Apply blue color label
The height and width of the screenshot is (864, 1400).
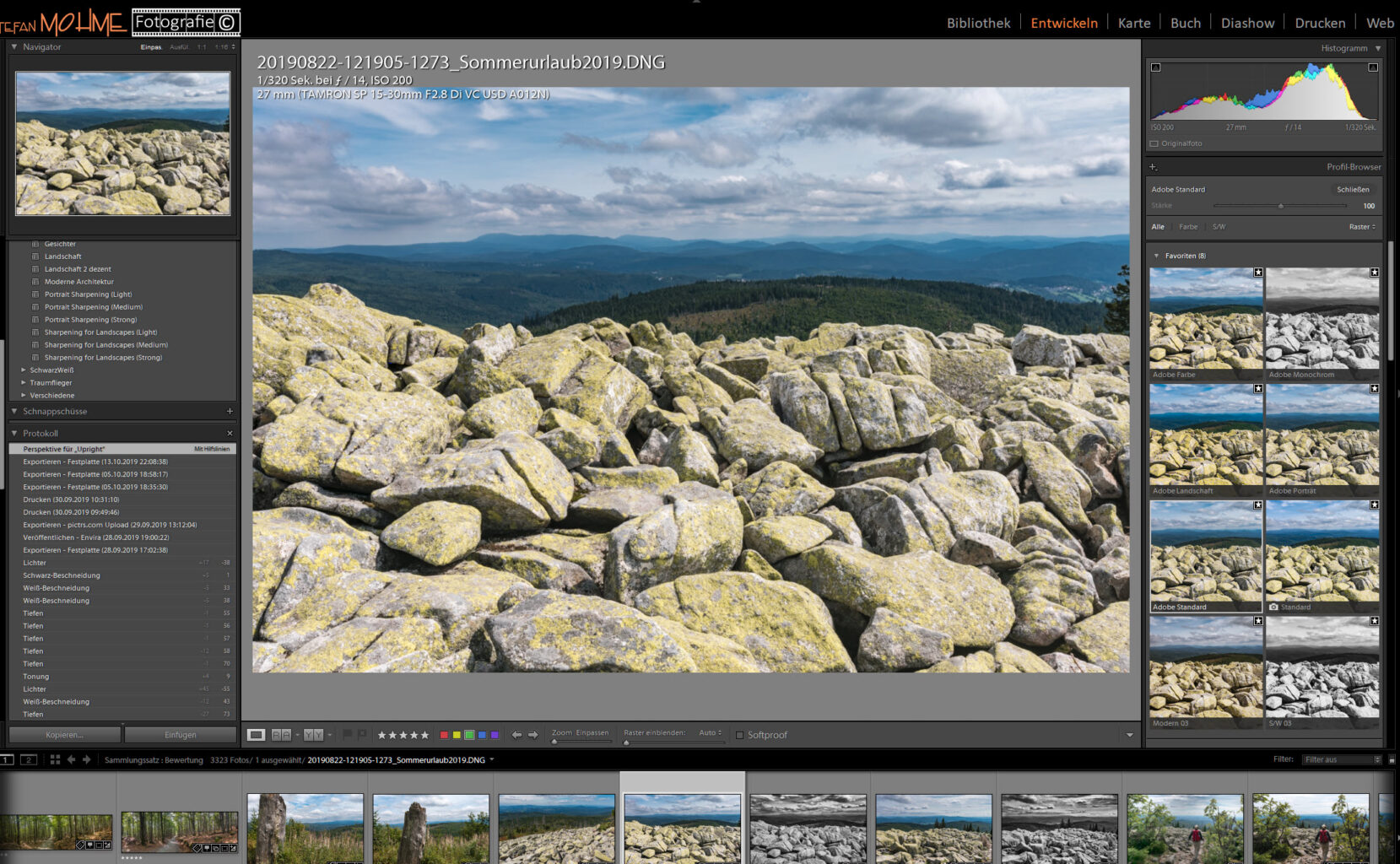(x=482, y=735)
